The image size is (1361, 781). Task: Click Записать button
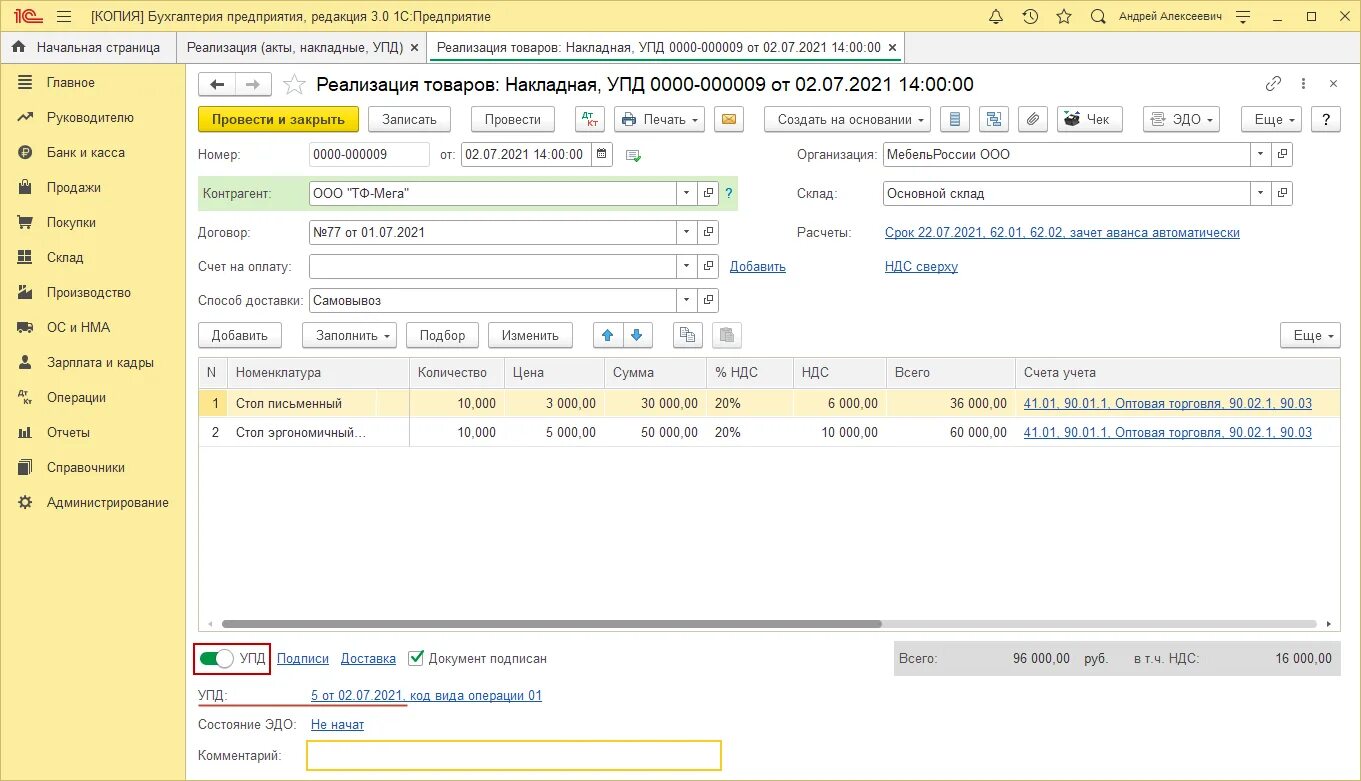[x=409, y=119]
